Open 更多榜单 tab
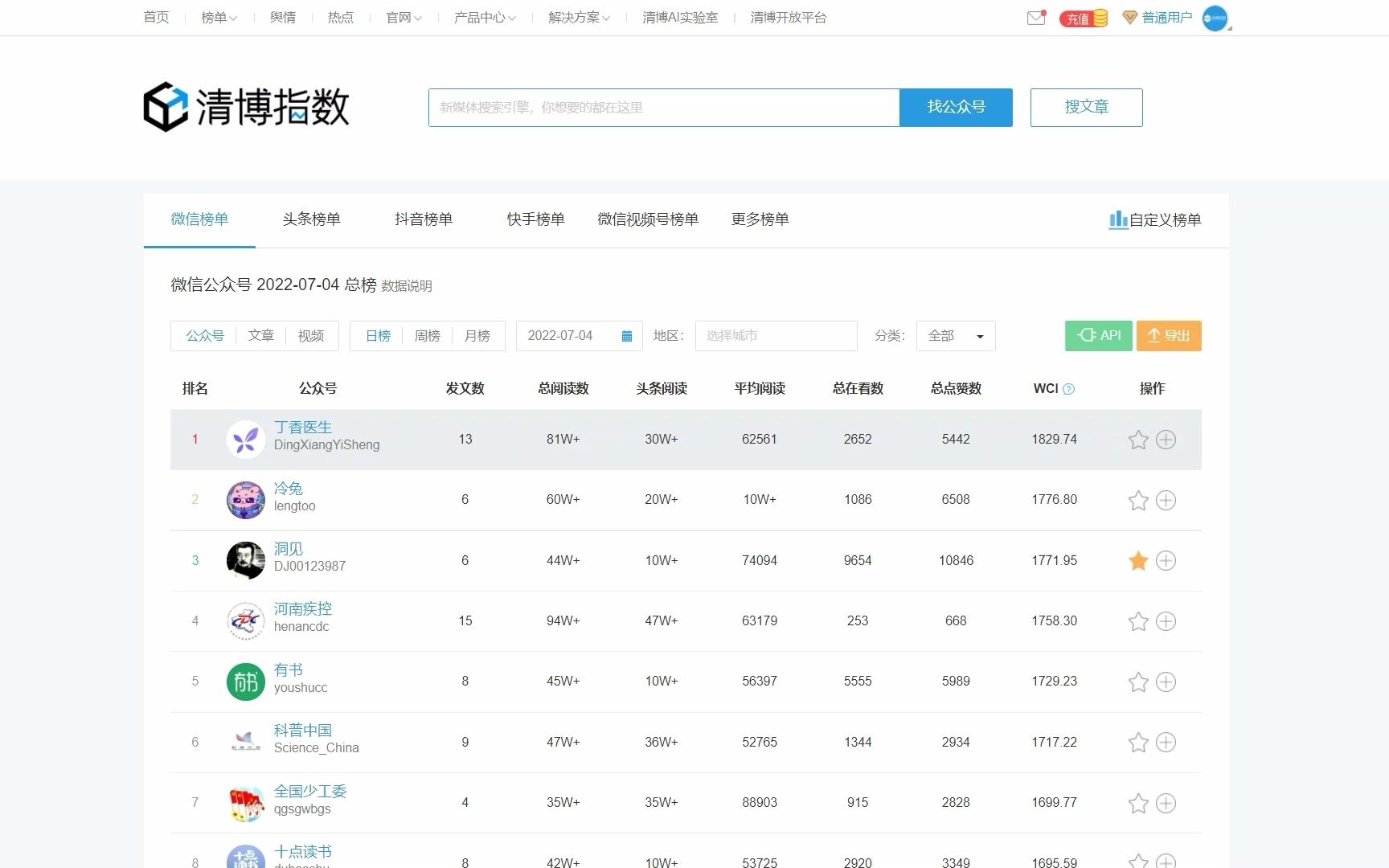The width and height of the screenshot is (1389, 868). (x=760, y=219)
